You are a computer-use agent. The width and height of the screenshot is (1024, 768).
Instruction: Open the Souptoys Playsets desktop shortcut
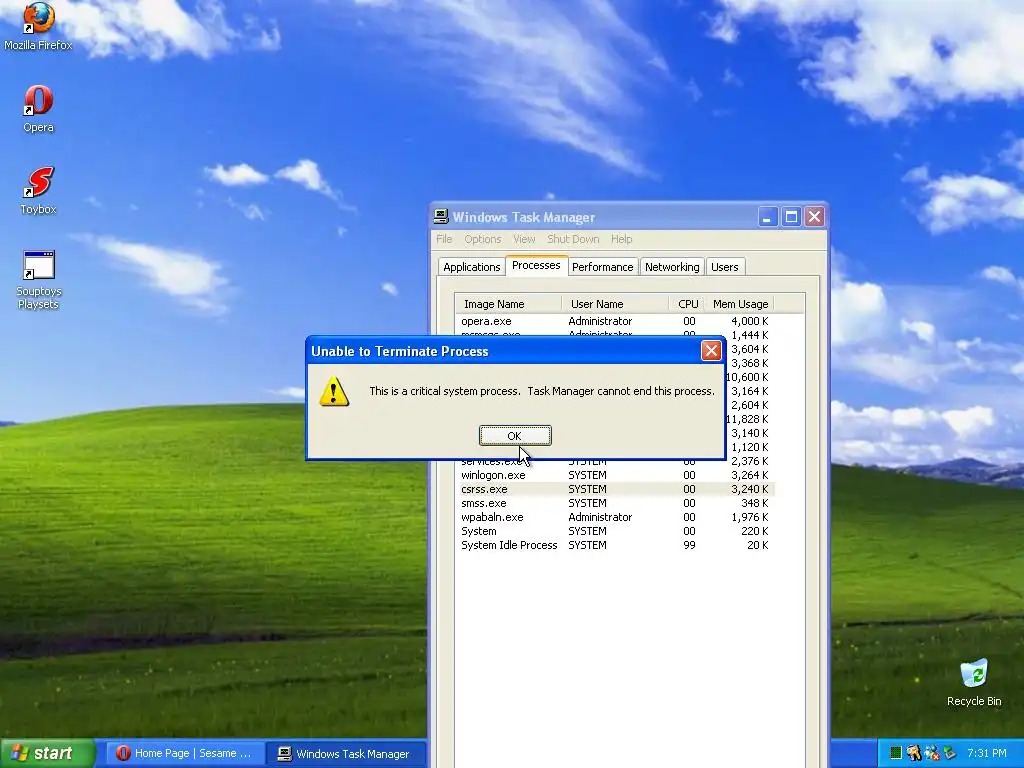click(x=38, y=280)
